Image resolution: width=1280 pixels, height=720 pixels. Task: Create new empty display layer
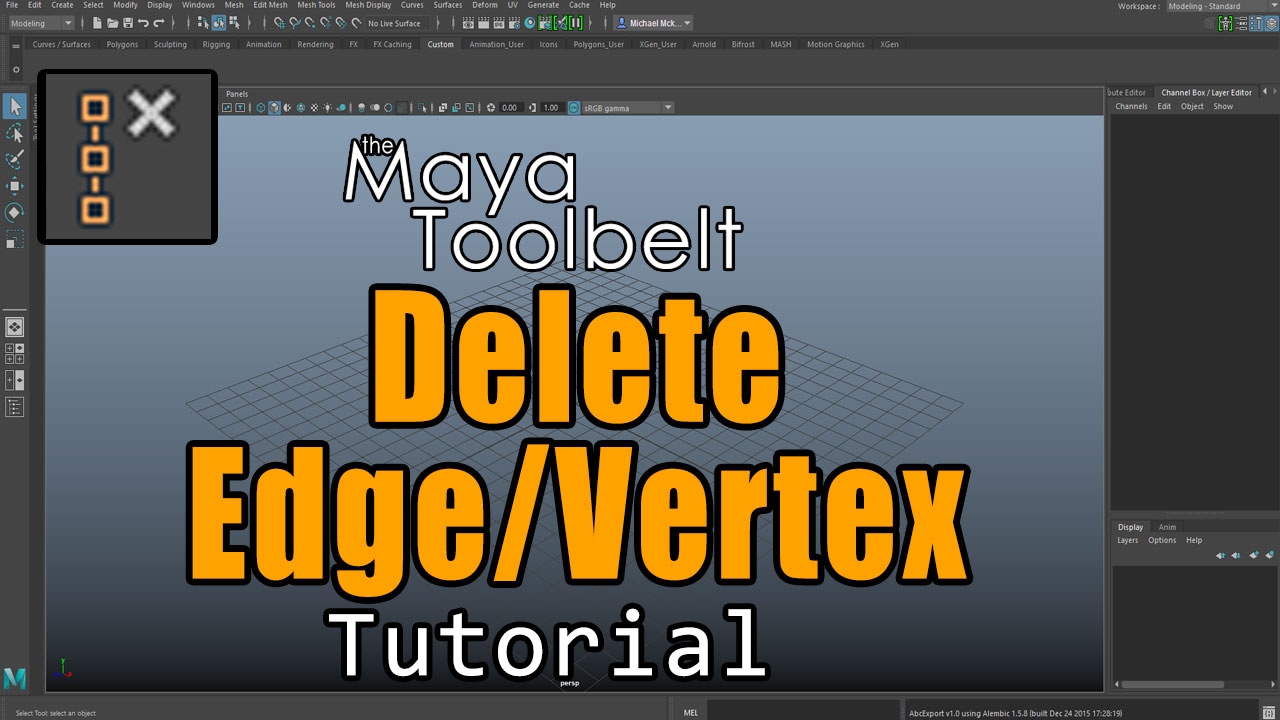click(x=1254, y=555)
